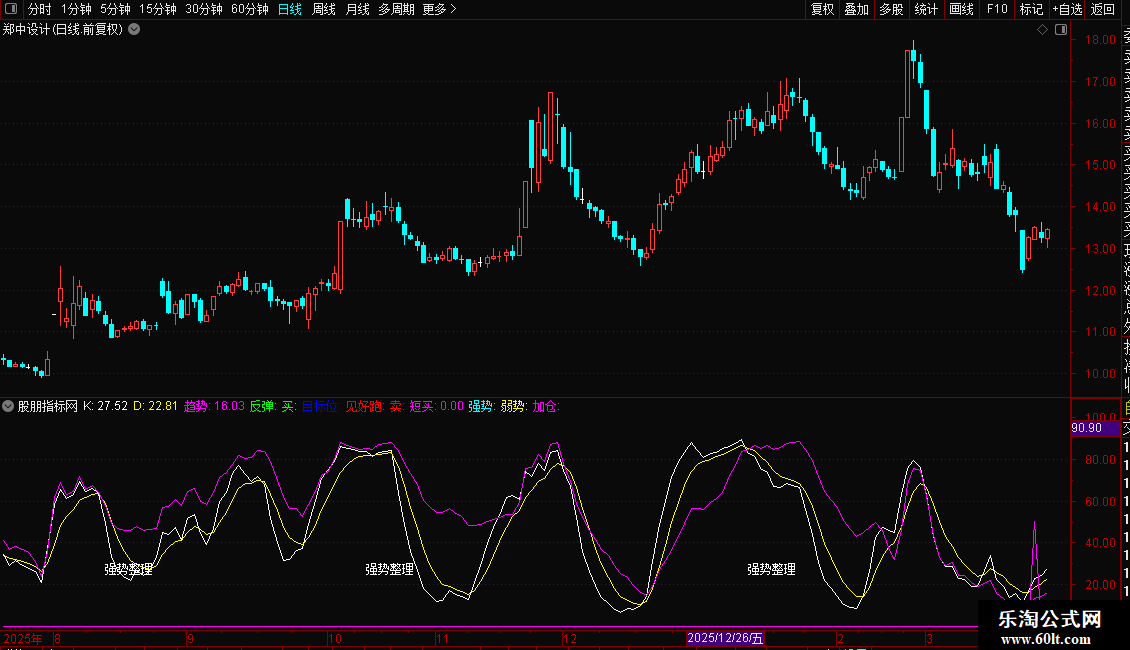Image resolution: width=1130 pixels, height=650 pixels.
Task: Open the 复权 price adjustment menu
Action: pos(822,9)
